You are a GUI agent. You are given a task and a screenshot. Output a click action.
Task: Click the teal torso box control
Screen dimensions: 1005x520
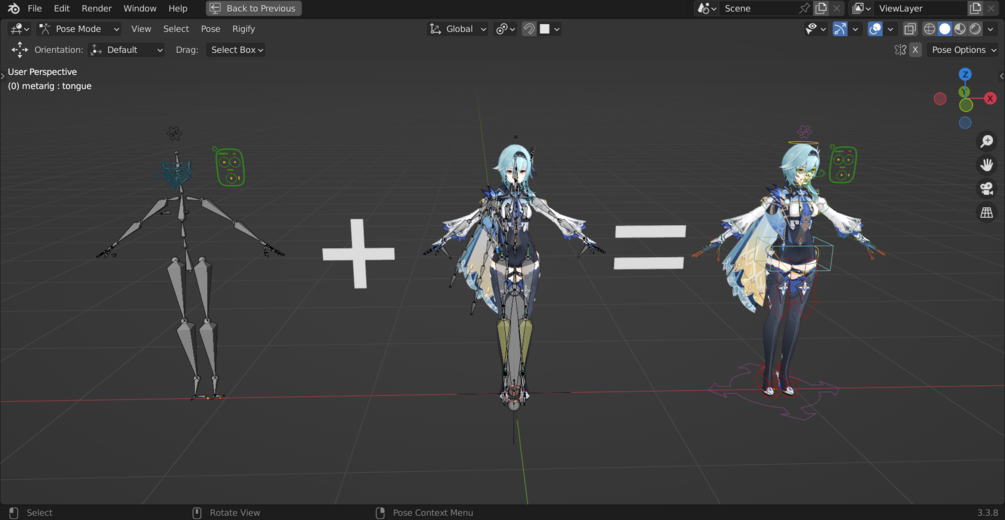tap(795, 255)
